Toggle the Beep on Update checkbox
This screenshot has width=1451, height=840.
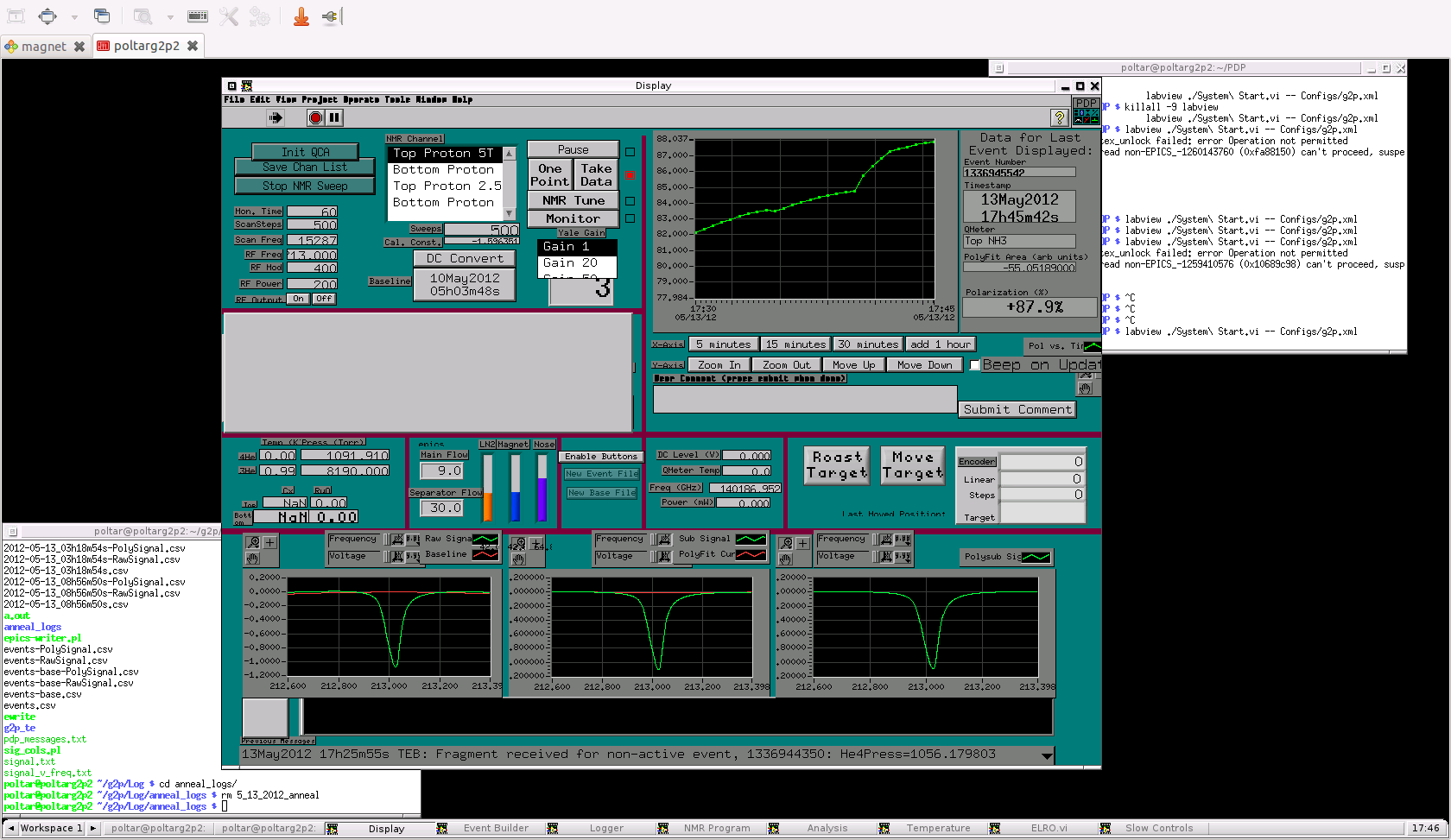[975, 365]
